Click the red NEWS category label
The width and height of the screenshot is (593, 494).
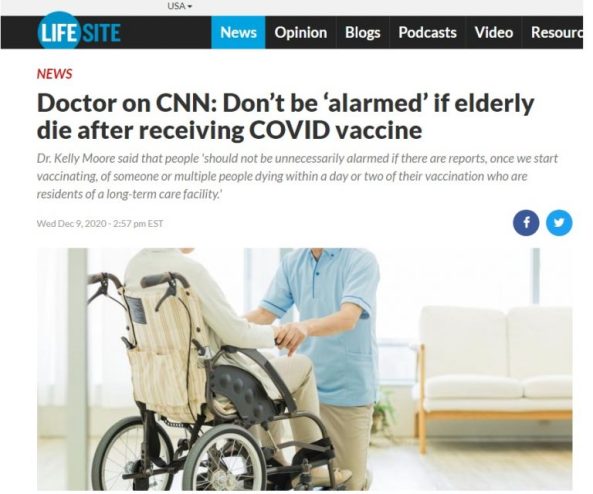point(54,74)
